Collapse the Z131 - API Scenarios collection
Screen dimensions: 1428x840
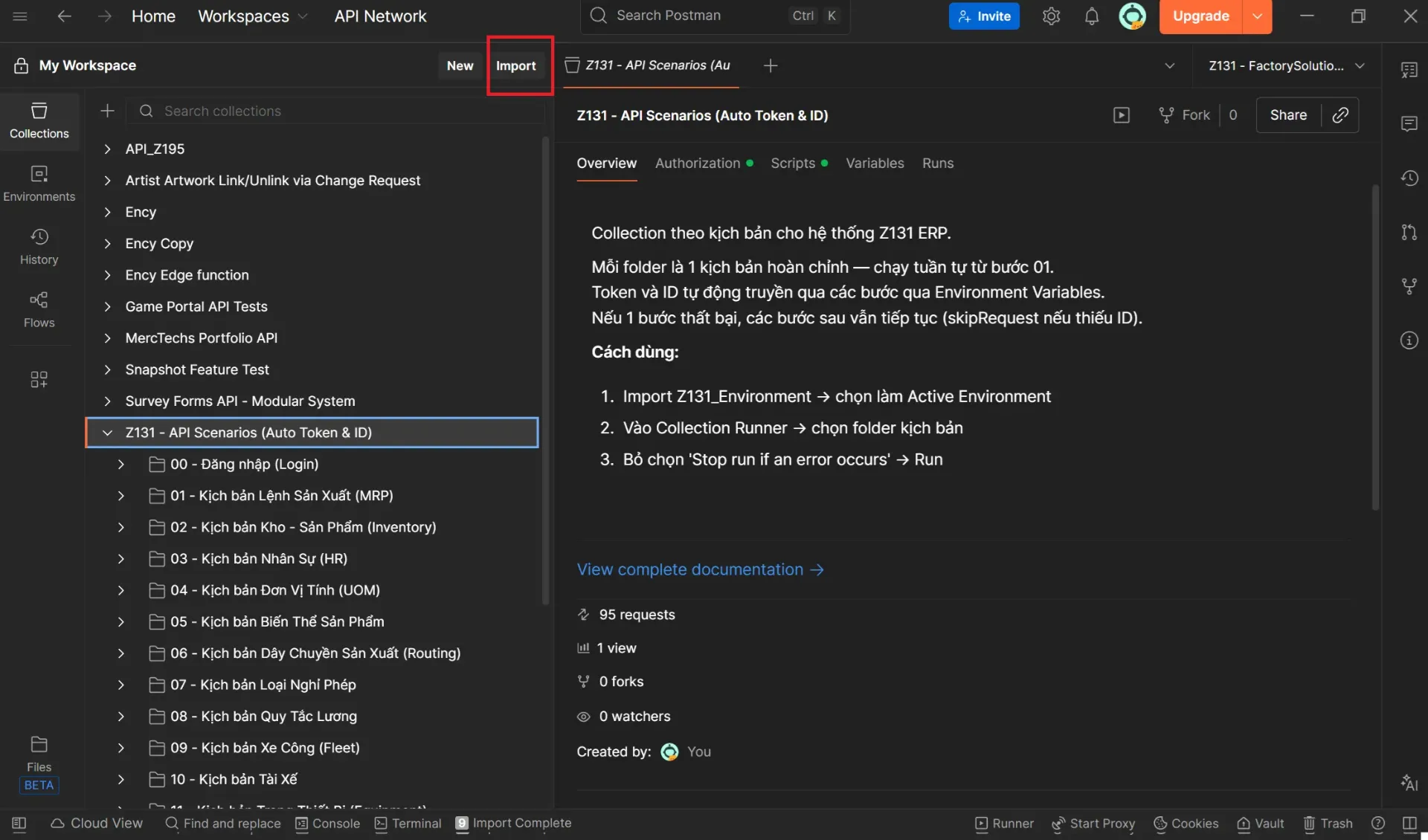point(107,433)
